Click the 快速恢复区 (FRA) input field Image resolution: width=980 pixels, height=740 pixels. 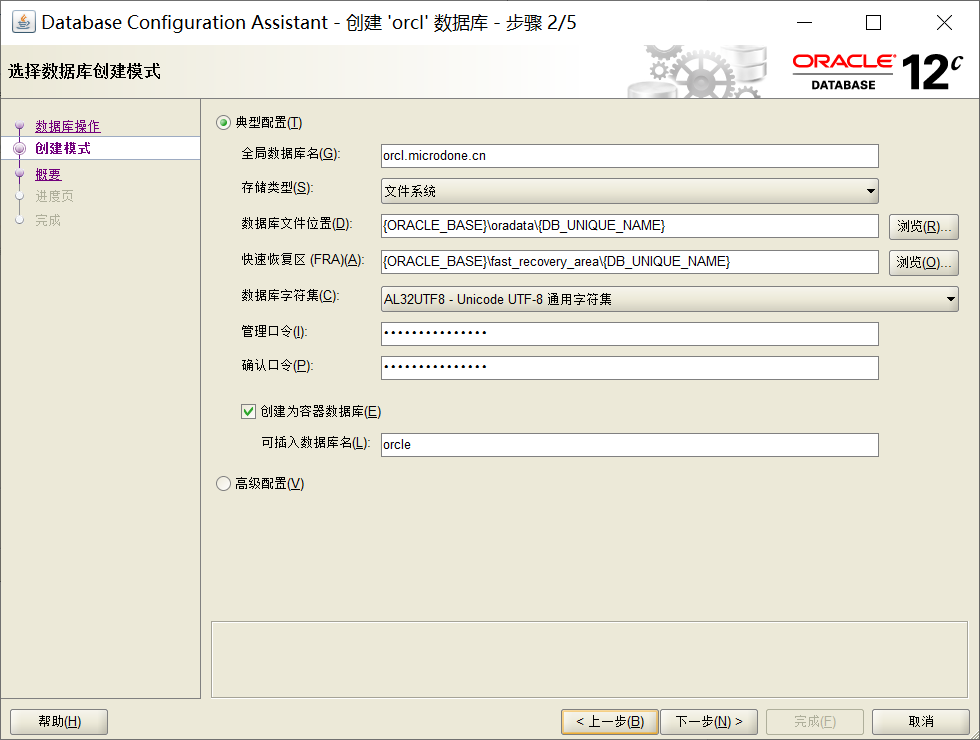(629, 262)
